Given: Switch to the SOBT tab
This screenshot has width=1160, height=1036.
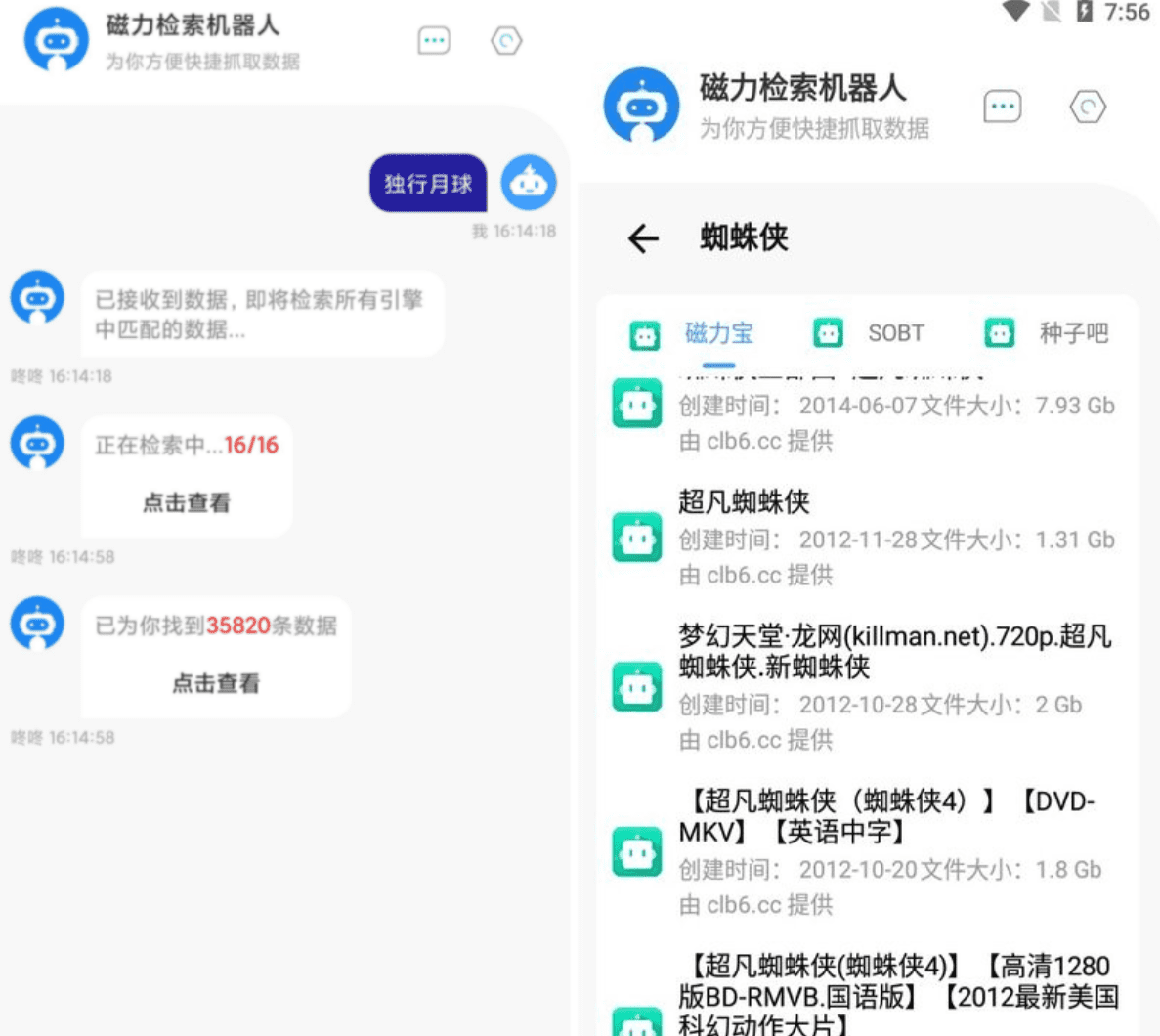Looking at the screenshot, I should tap(896, 333).
